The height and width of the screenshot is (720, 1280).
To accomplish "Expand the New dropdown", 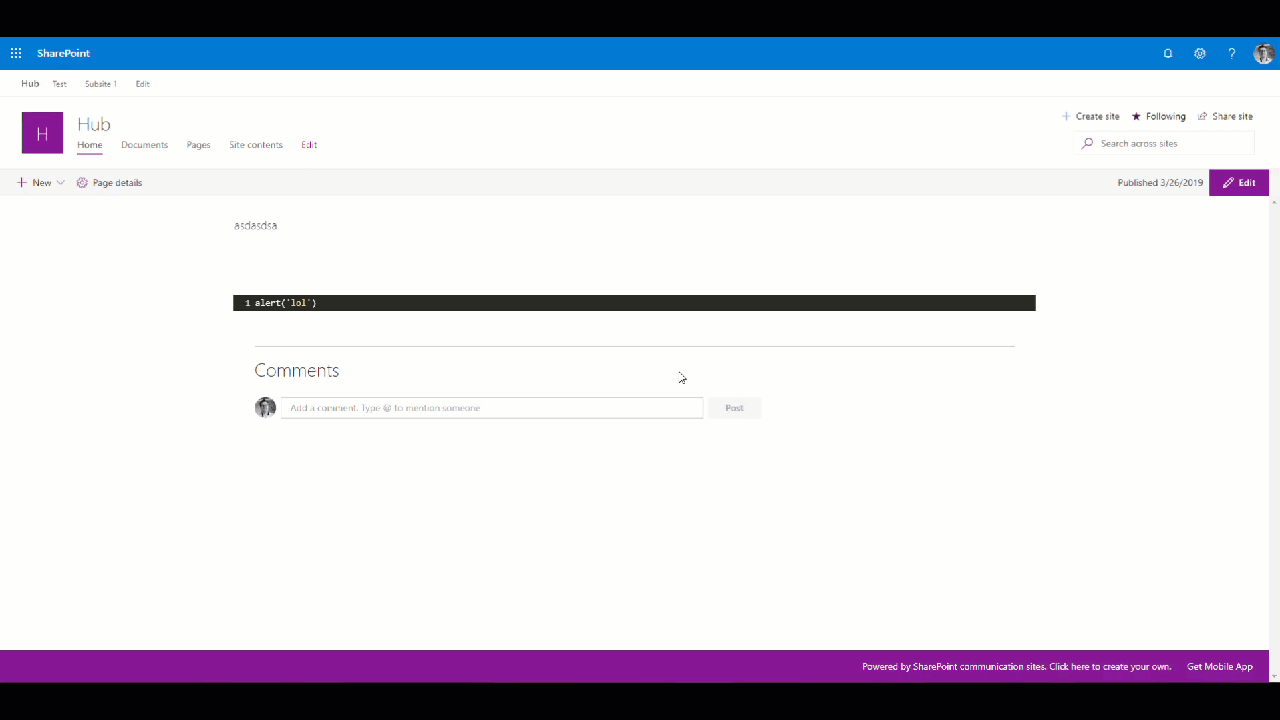I will [x=41, y=183].
